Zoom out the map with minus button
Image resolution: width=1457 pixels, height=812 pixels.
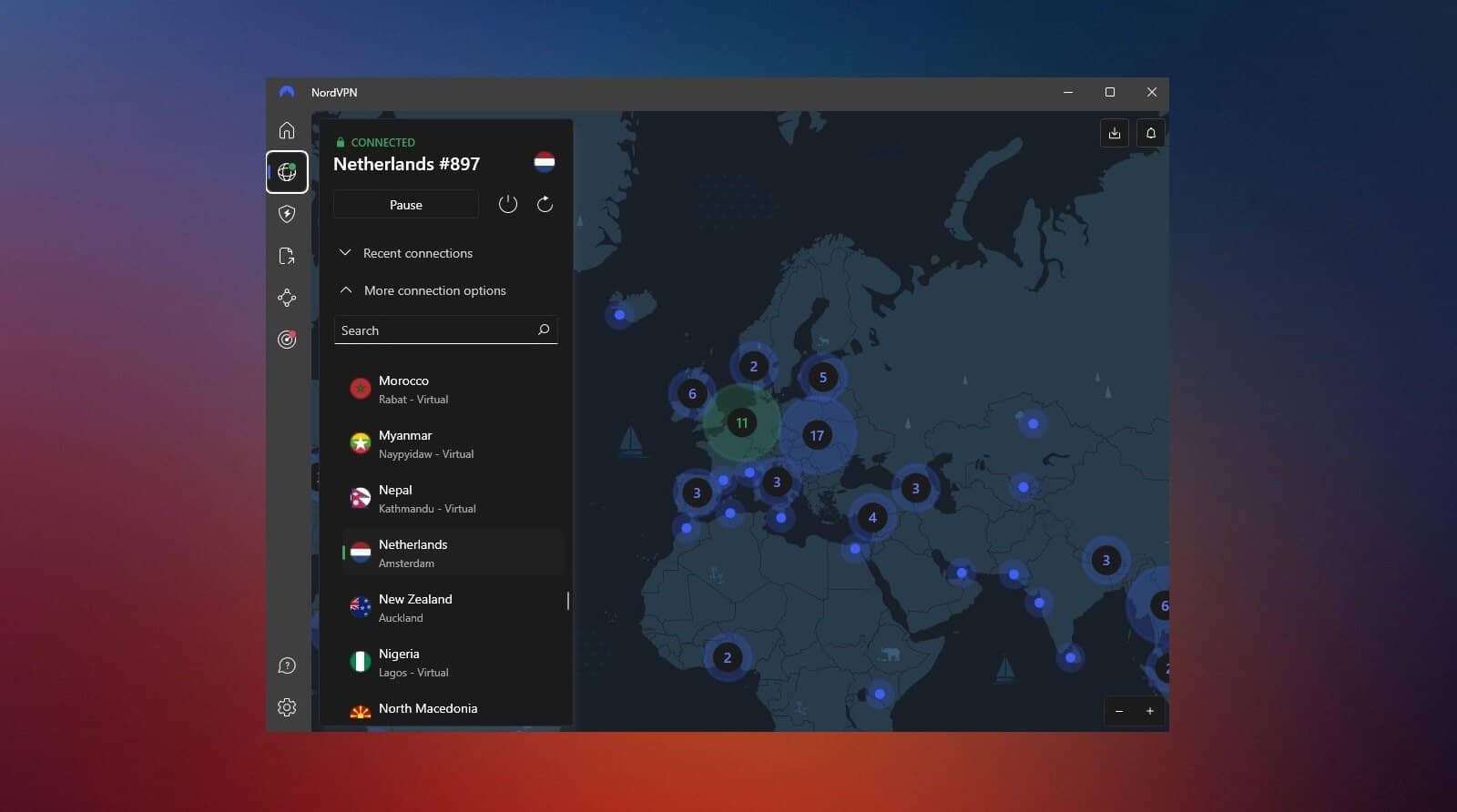click(x=1119, y=711)
